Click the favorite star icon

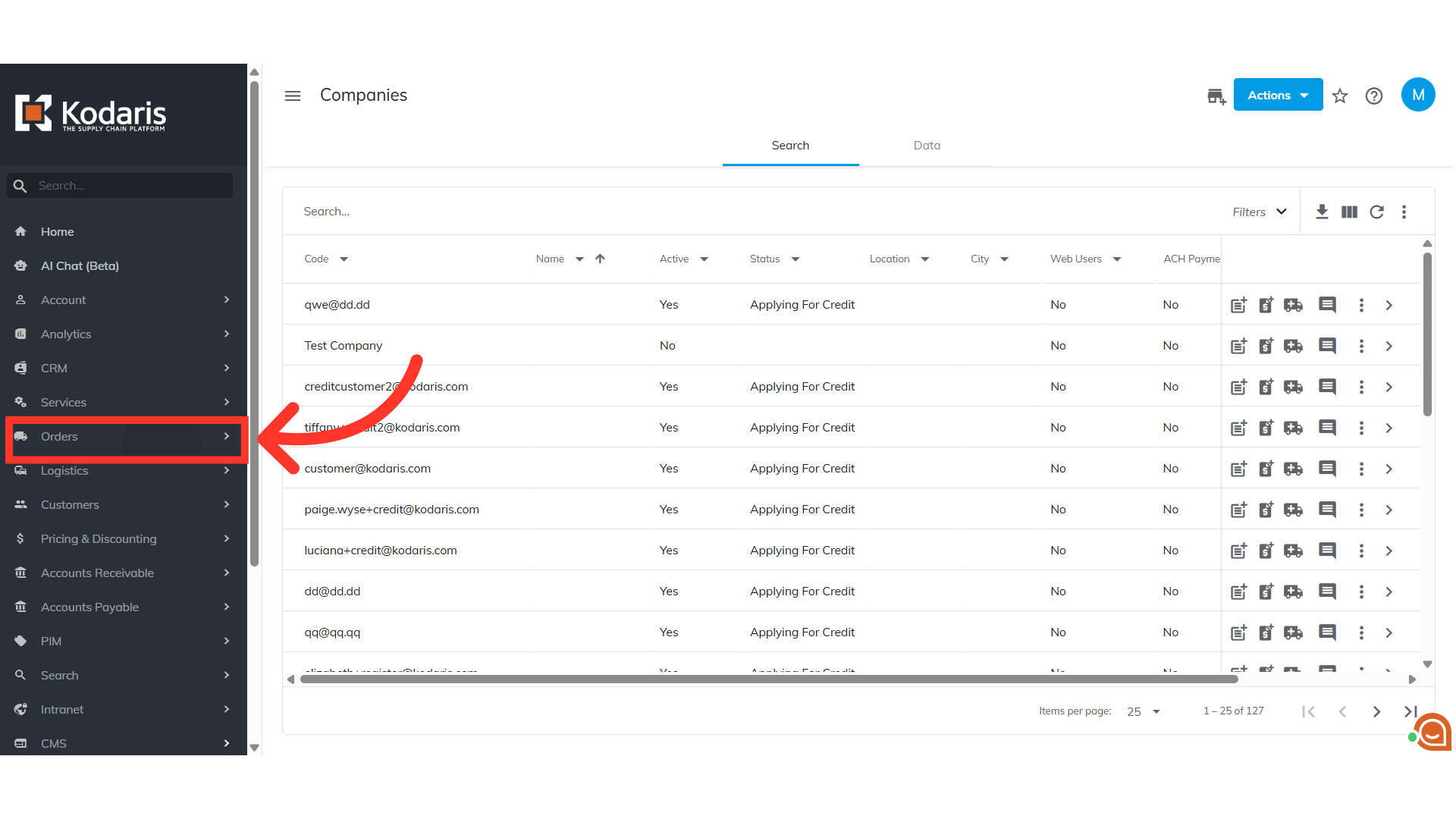point(1340,96)
